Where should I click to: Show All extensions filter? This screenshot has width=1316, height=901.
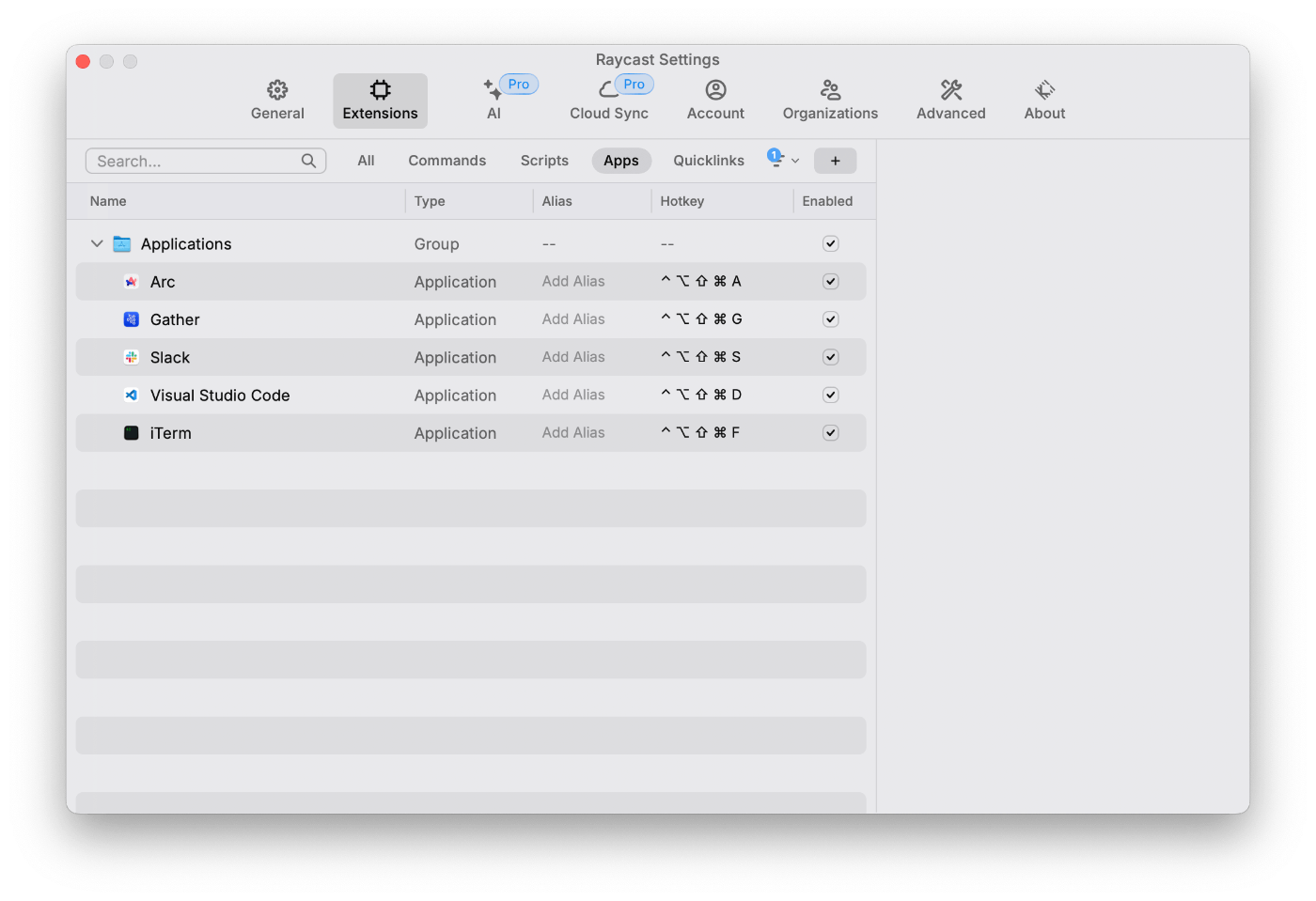click(x=366, y=161)
